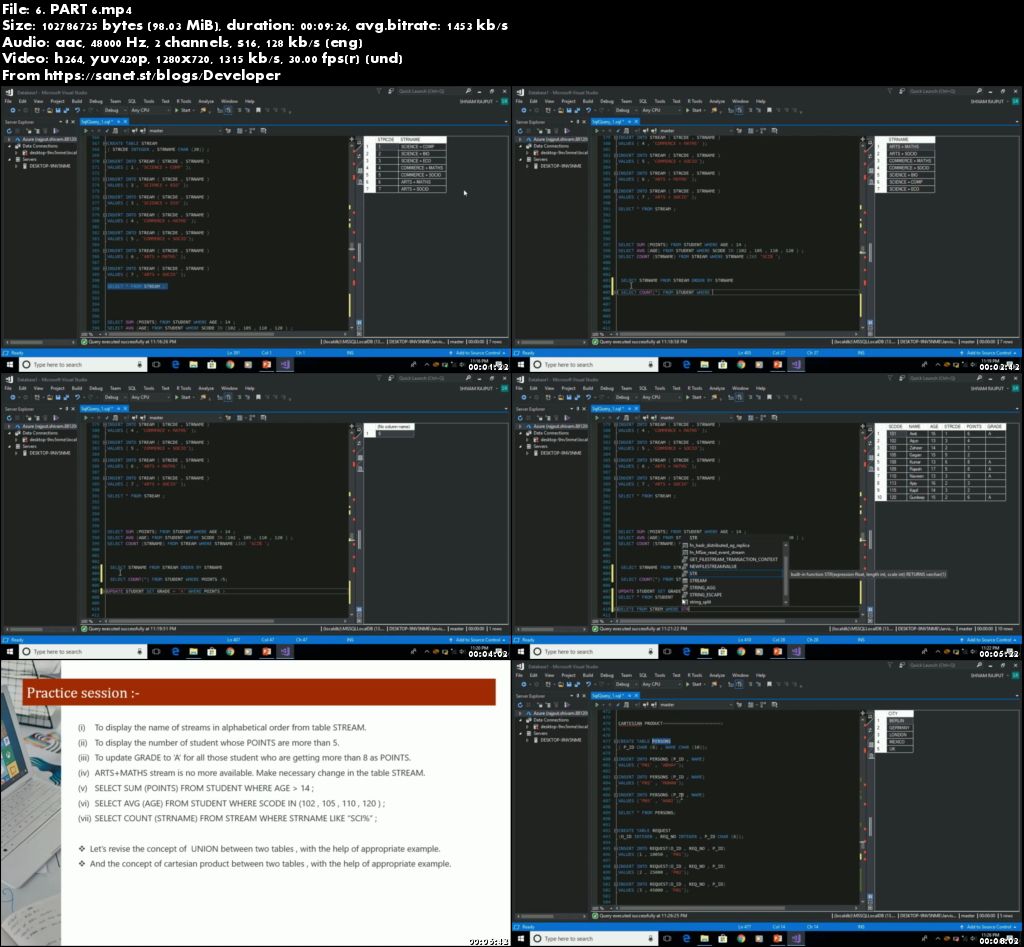
Task: Open Chrome from taskbar in 00:01:22 frame
Action: (x=230, y=364)
